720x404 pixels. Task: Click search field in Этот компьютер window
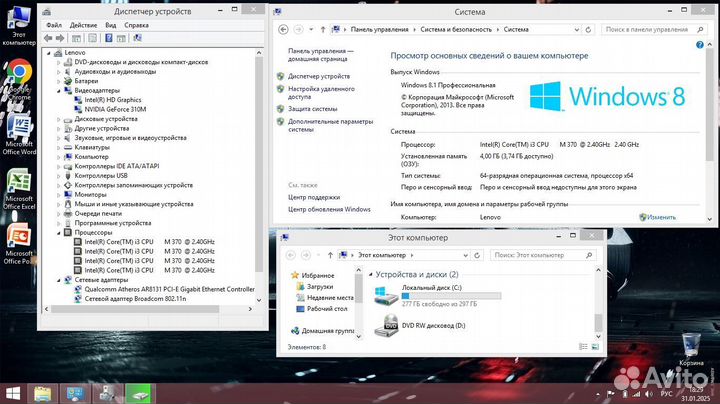pyautogui.click(x=543, y=255)
